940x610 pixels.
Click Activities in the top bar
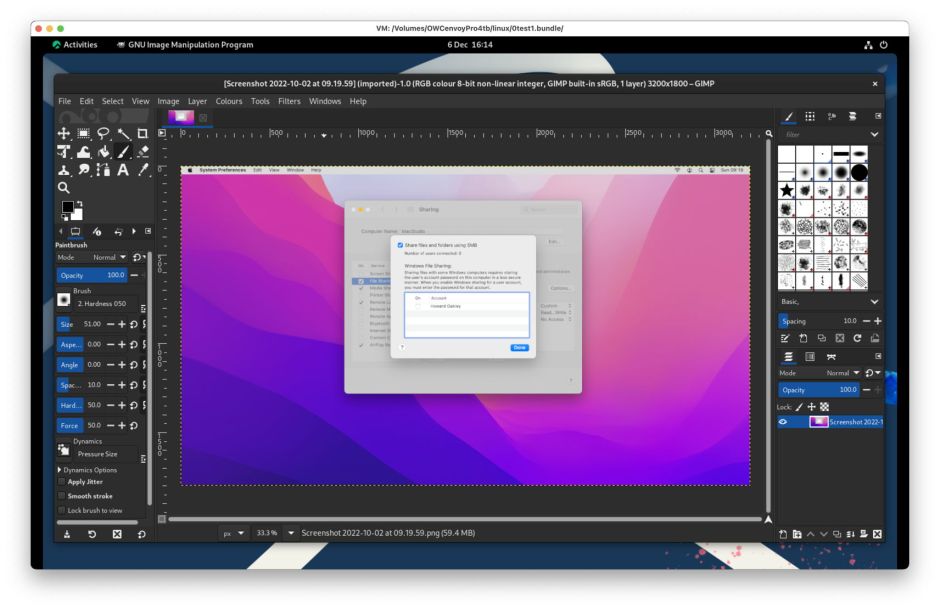coord(75,45)
